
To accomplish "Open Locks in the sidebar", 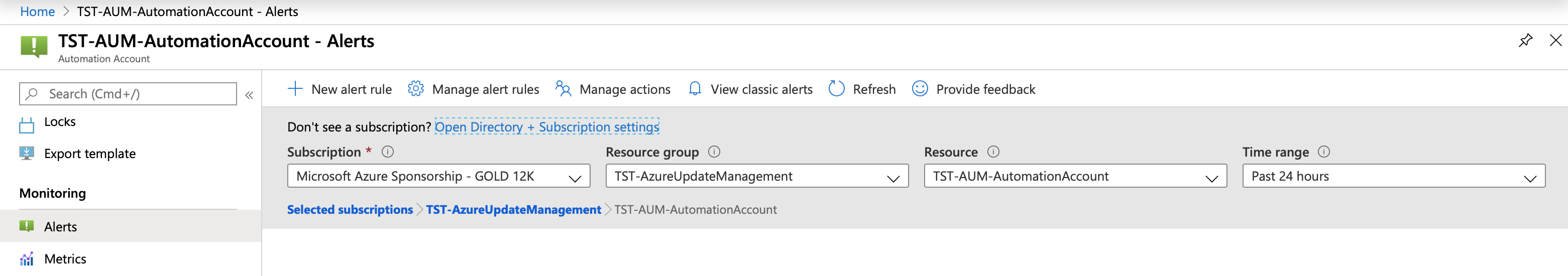I will click(x=60, y=122).
